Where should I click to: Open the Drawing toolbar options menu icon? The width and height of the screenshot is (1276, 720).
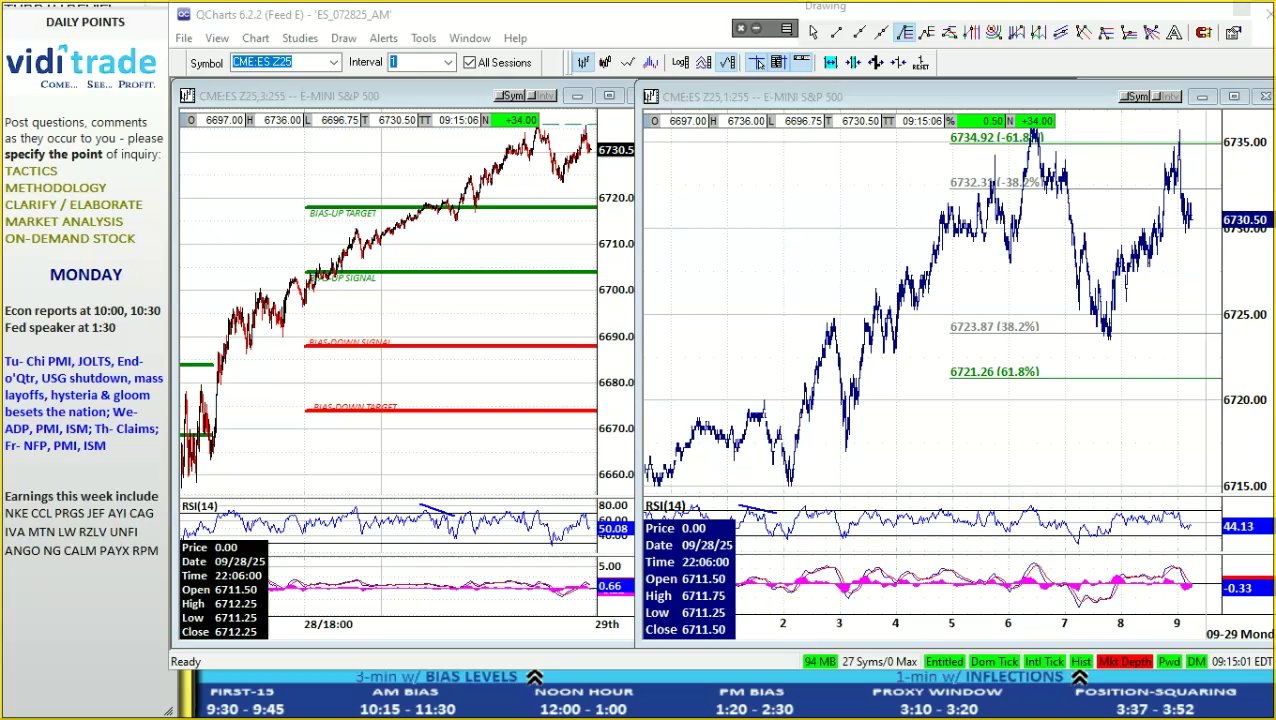pyautogui.click(x=787, y=29)
